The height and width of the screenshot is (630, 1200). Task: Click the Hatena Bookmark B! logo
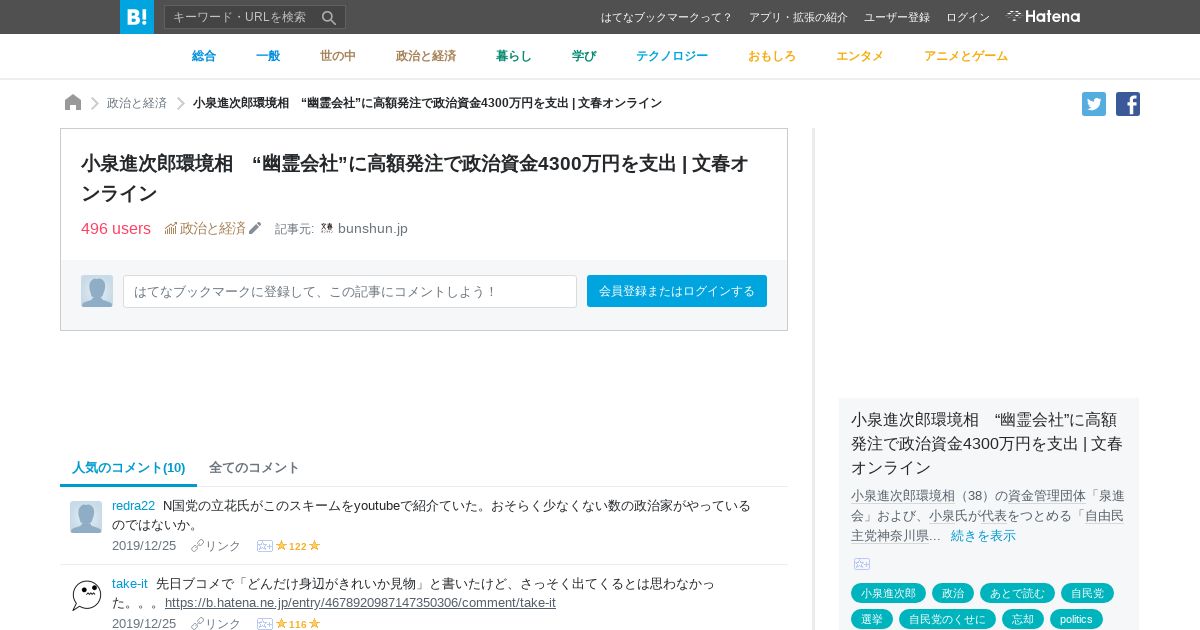(x=137, y=17)
